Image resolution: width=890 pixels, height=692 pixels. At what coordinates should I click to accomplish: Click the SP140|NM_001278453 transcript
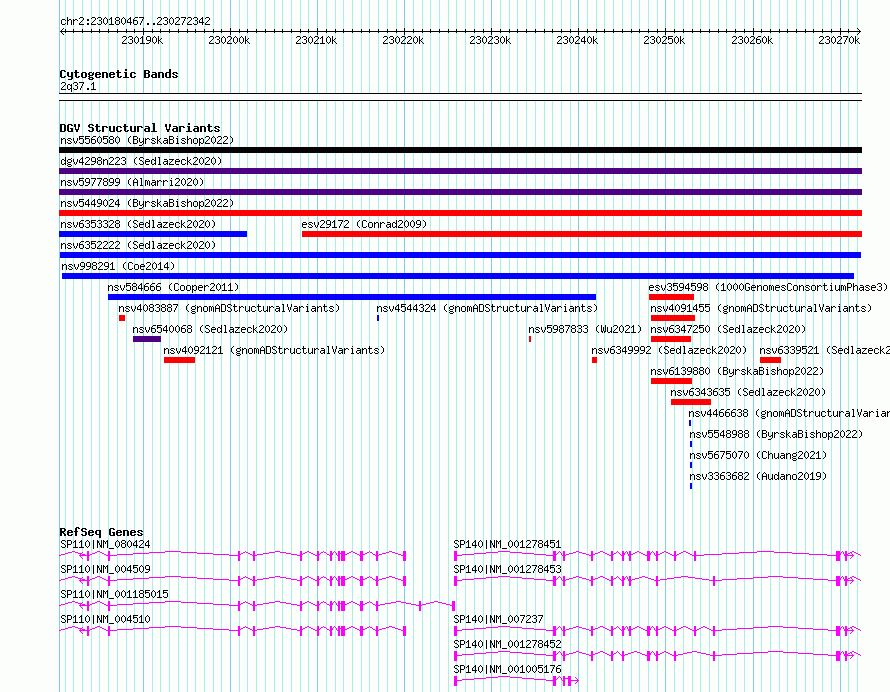(x=658, y=580)
